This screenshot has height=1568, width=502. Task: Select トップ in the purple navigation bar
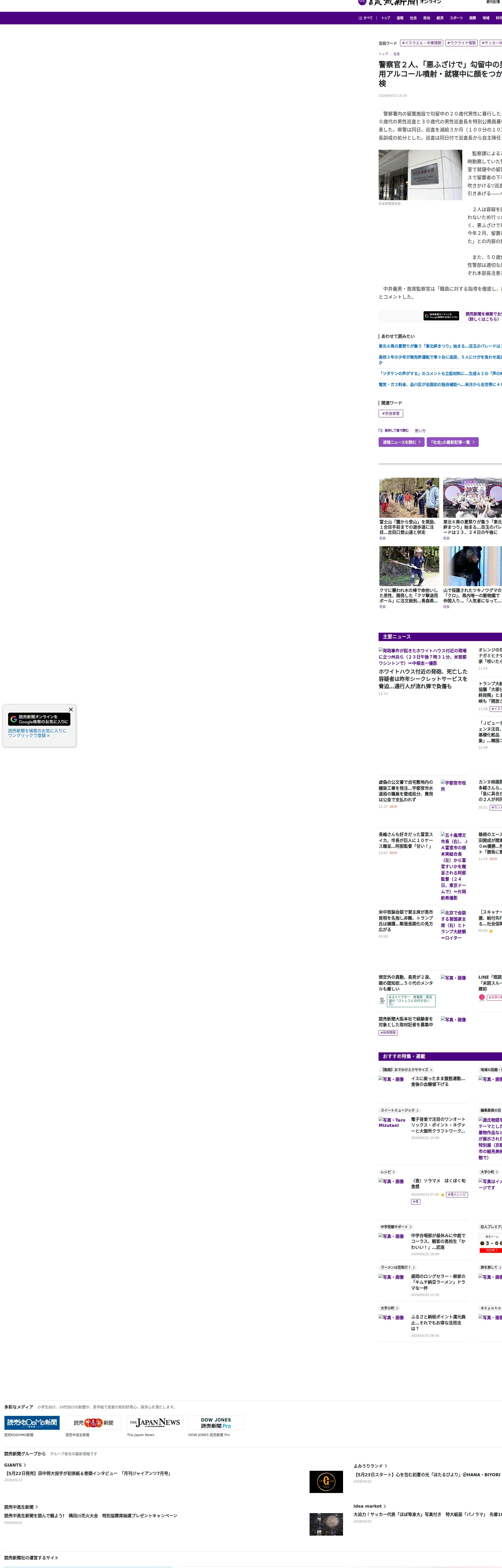(386, 18)
